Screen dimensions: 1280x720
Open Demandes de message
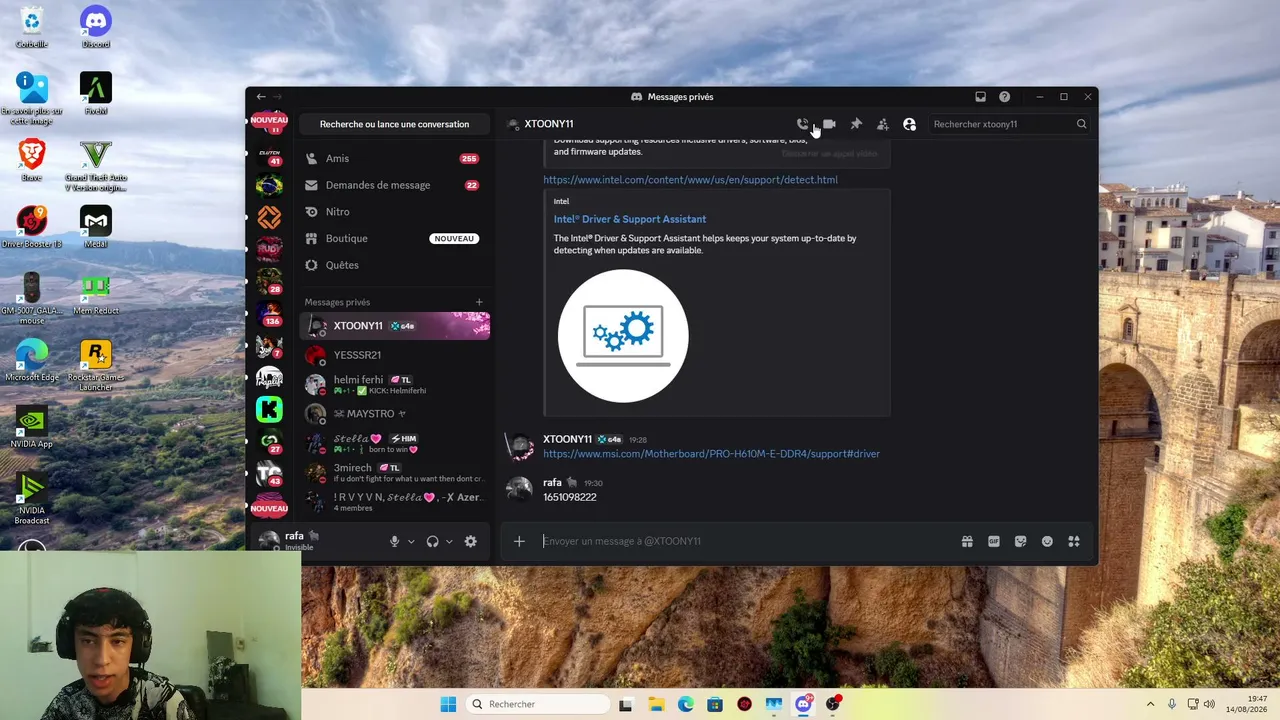pyautogui.click(x=394, y=185)
